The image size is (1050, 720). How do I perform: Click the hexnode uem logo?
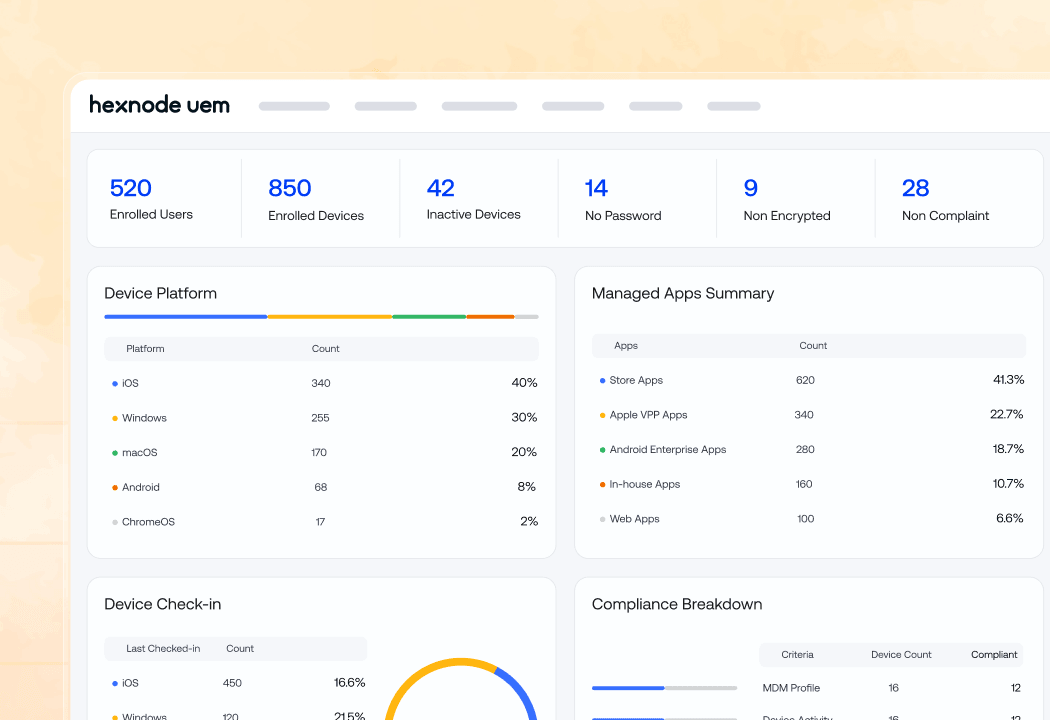coord(159,104)
